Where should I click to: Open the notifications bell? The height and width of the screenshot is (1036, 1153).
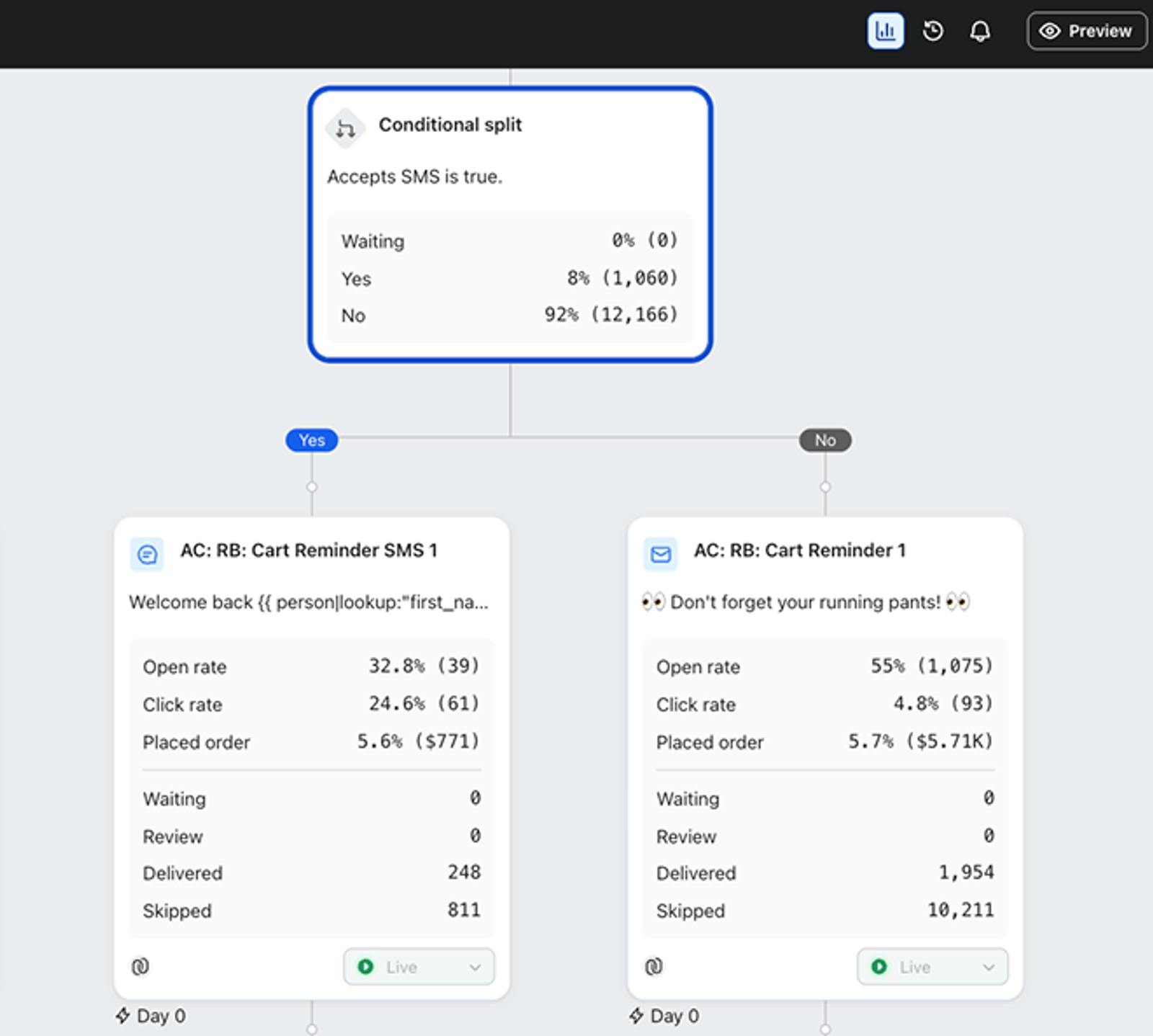click(x=980, y=31)
